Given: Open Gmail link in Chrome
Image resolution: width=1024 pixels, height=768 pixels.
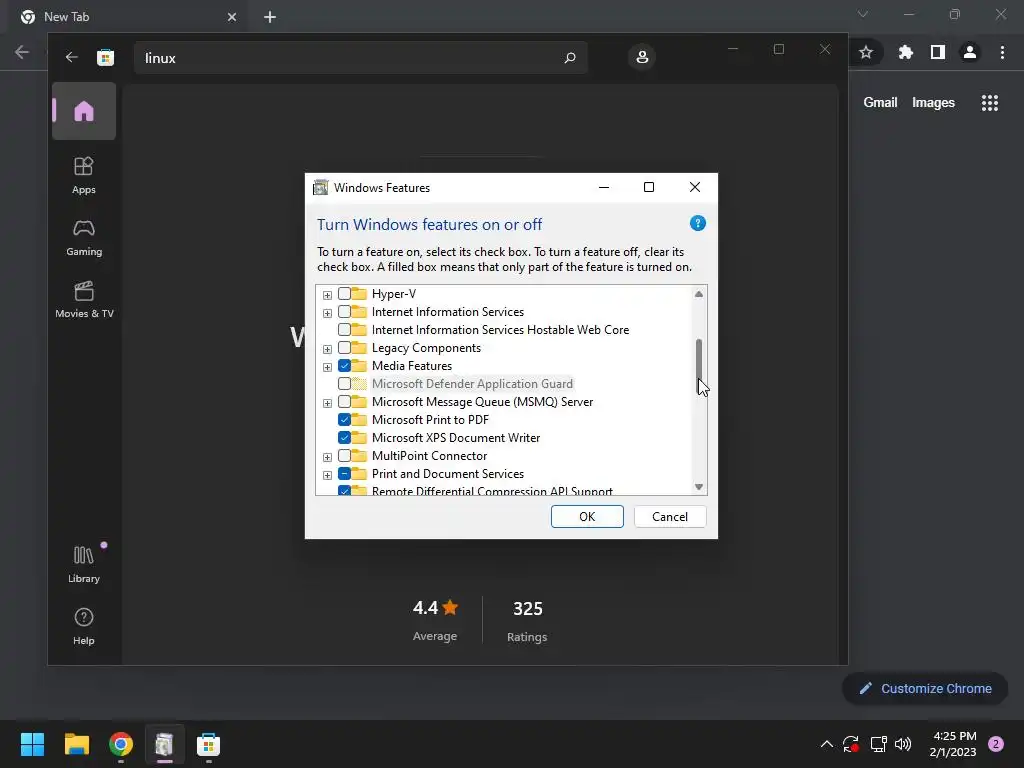Looking at the screenshot, I should [x=880, y=103].
